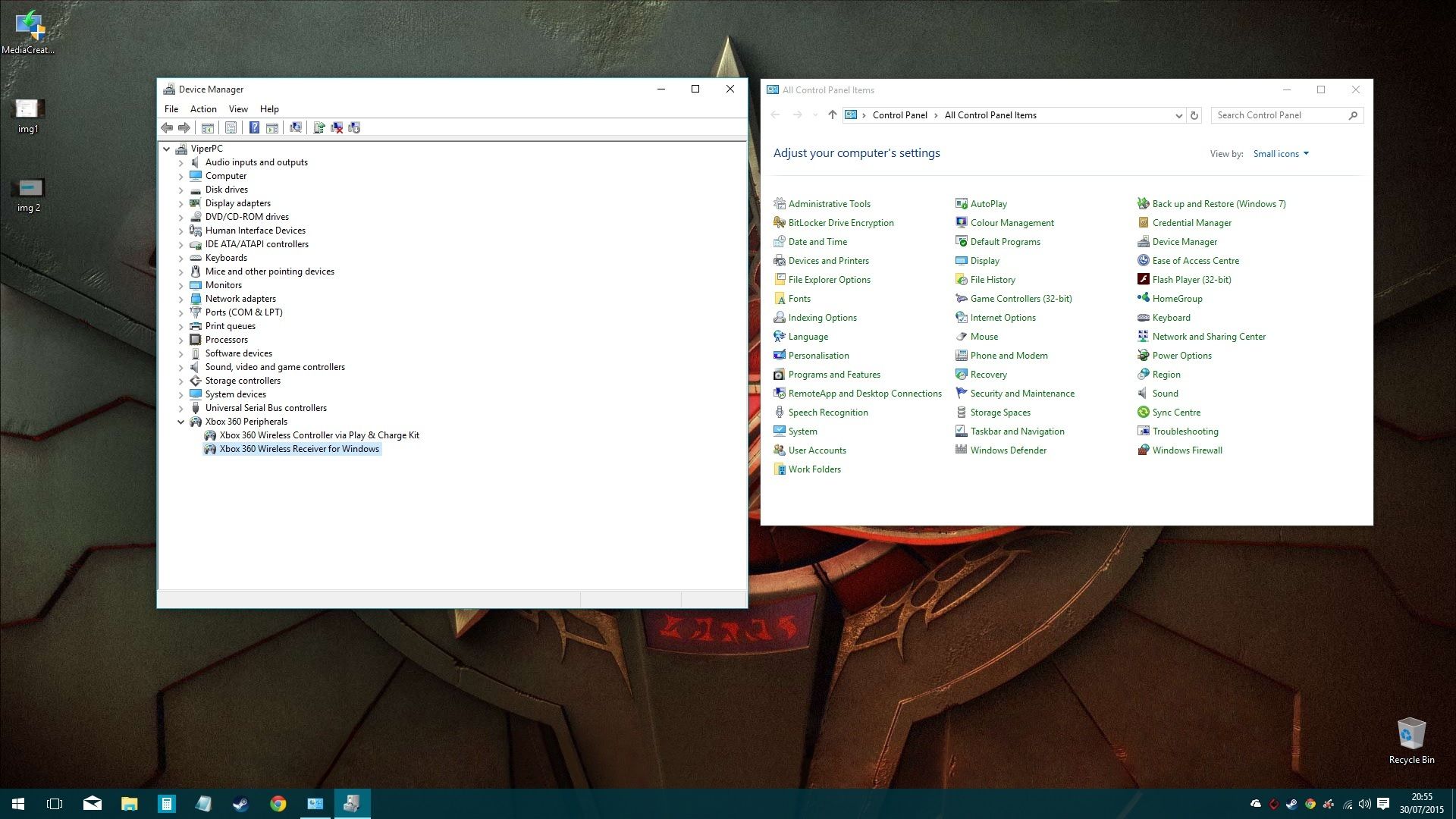Click the Disable device toolbar icon with down arrow

(354, 127)
